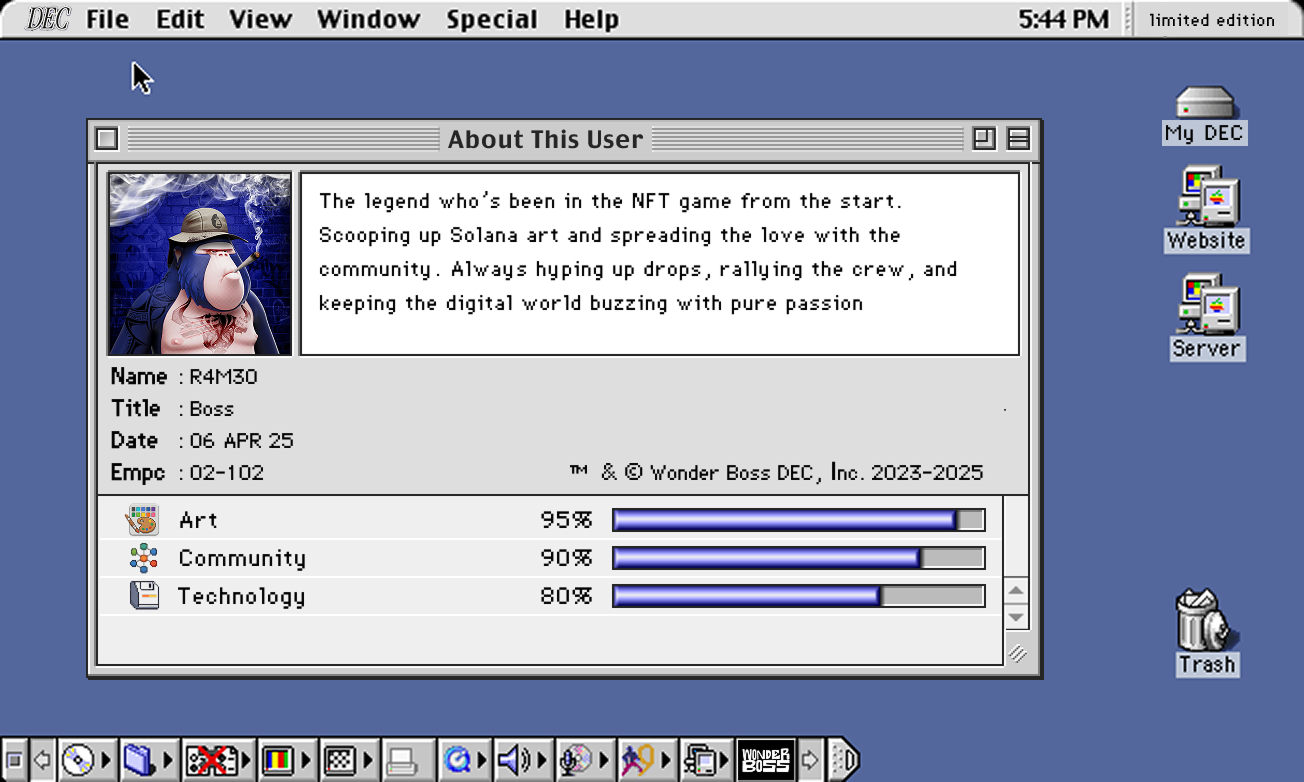Toggle windowshade collapse box on About This User
Screen dimensions: 1304x782
click(x=1018, y=139)
